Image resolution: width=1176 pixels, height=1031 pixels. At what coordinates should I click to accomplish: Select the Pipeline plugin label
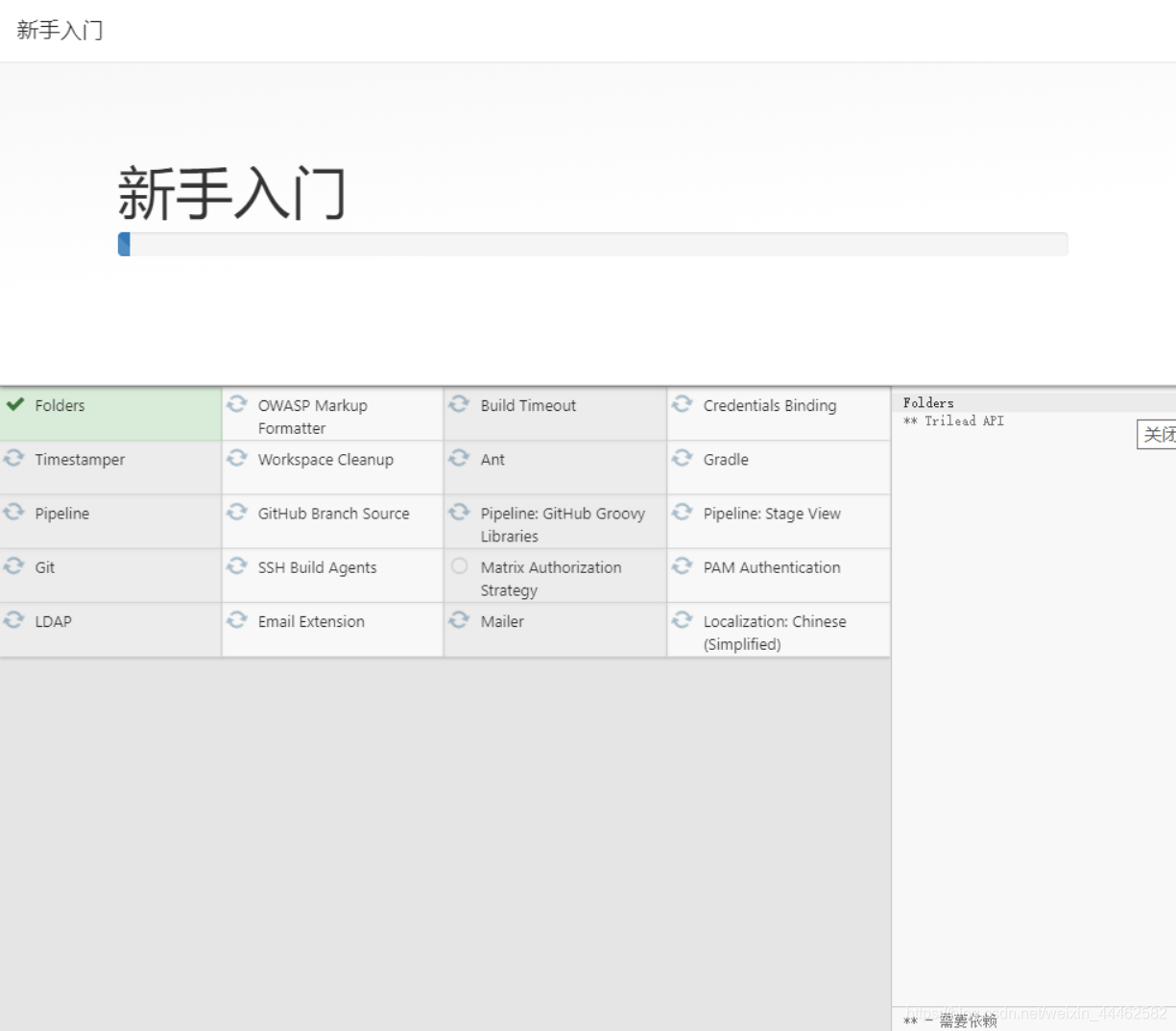pyautogui.click(x=62, y=514)
